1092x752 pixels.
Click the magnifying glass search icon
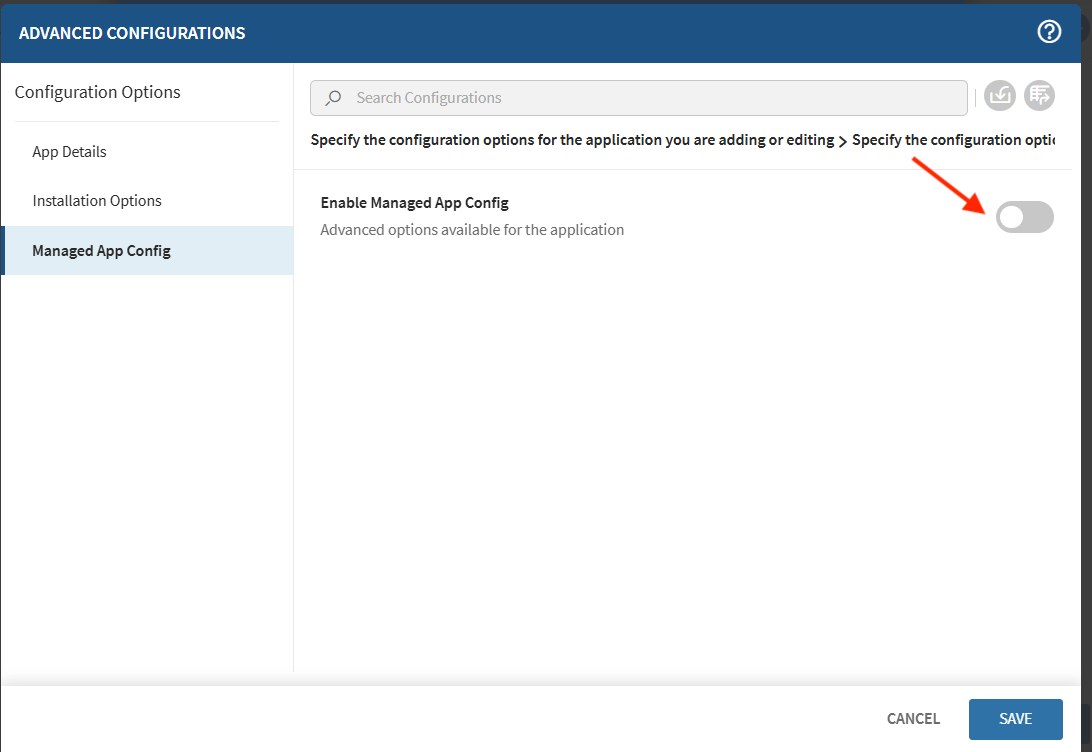[334, 98]
